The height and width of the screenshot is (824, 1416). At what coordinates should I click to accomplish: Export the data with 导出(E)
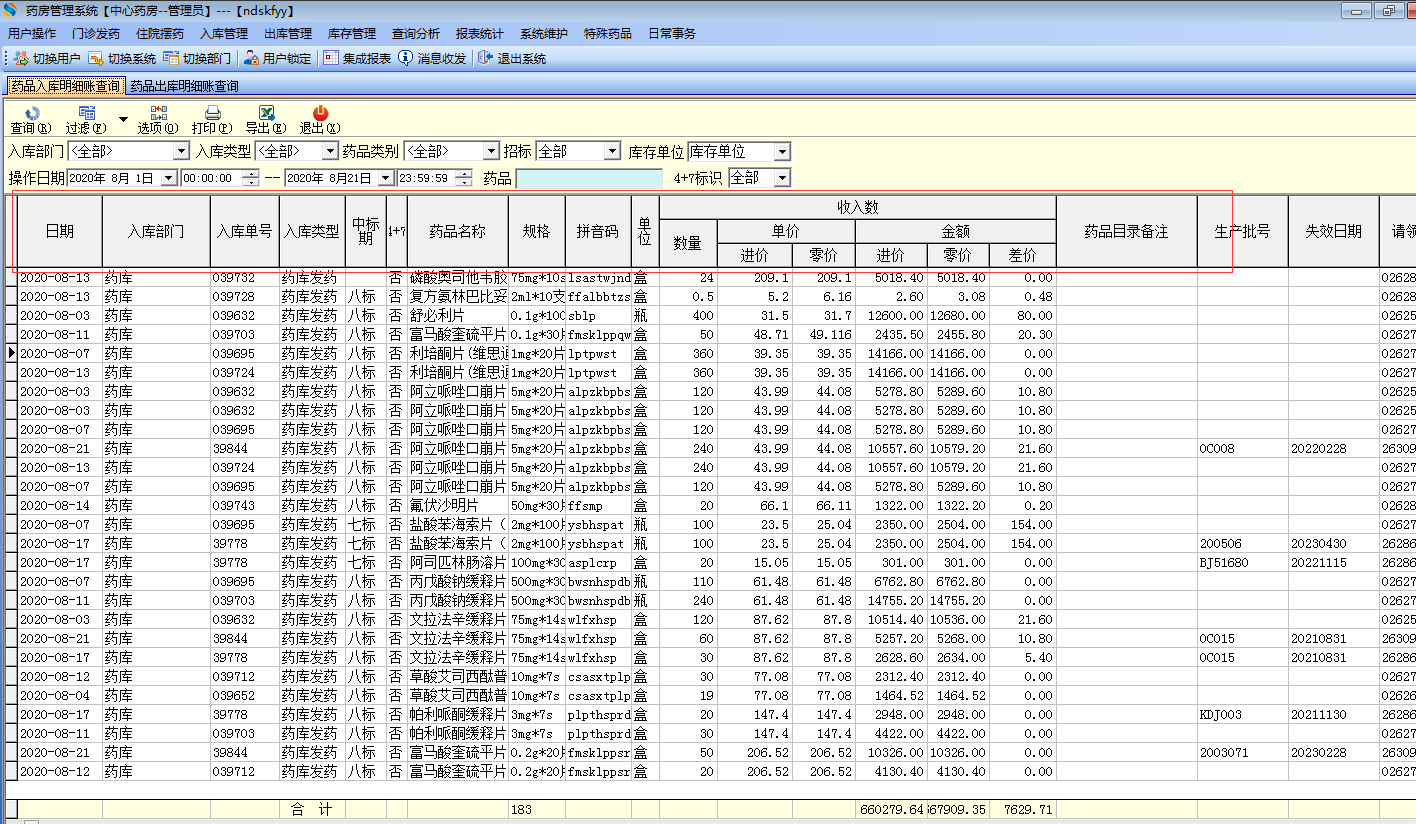tap(266, 120)
